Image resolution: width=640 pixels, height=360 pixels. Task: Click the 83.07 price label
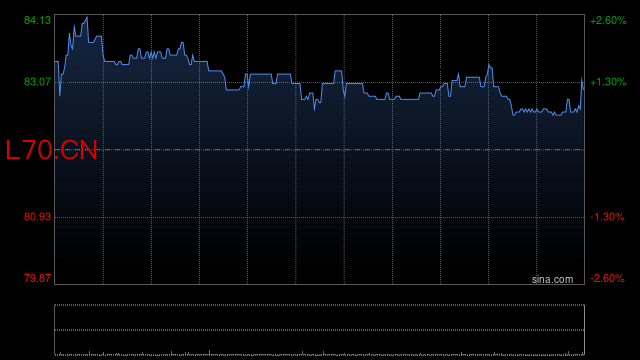click(38, 82)
